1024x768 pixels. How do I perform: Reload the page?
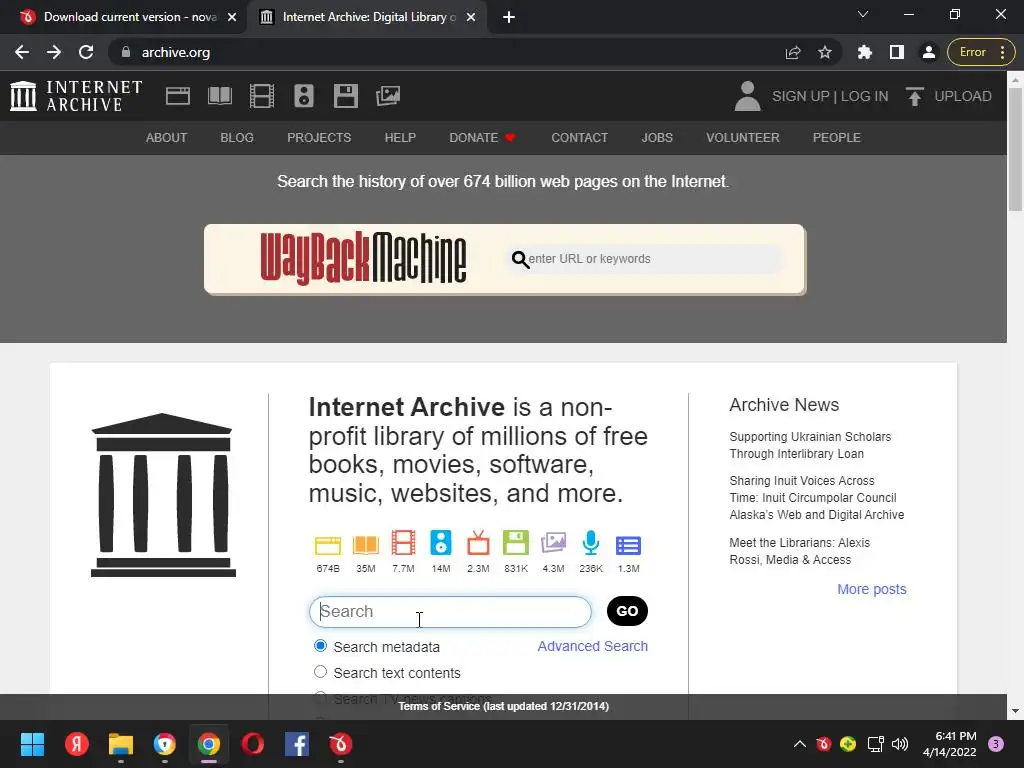(x=86, y=52)
